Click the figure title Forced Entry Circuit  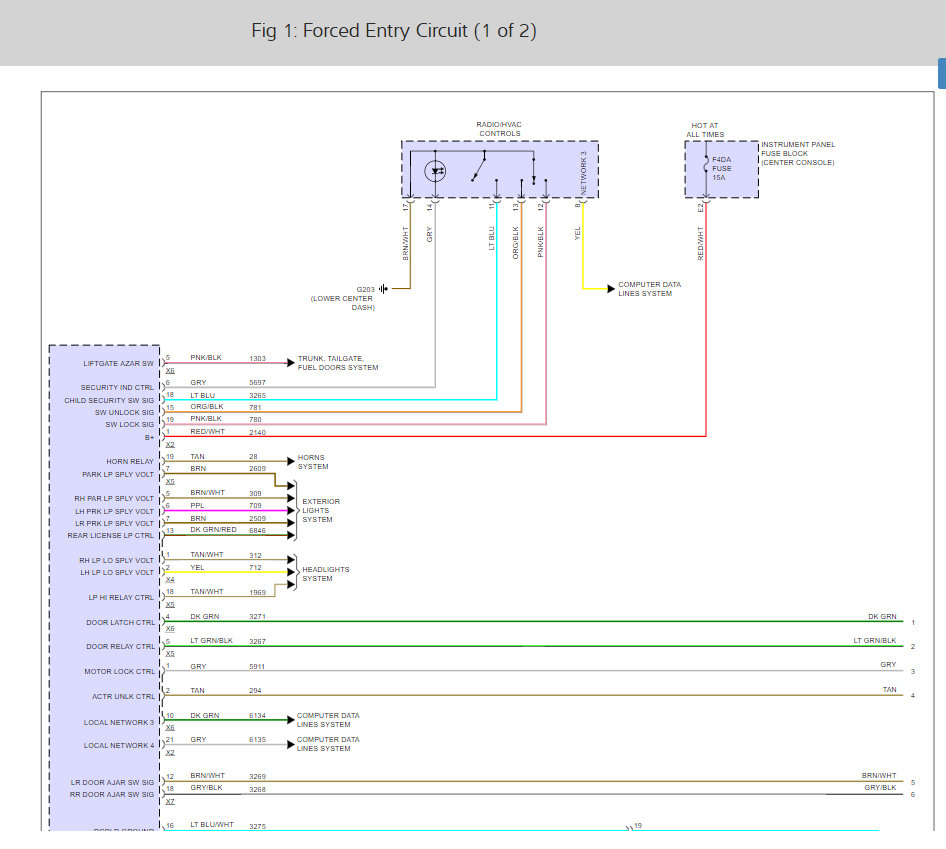point(393,30)
